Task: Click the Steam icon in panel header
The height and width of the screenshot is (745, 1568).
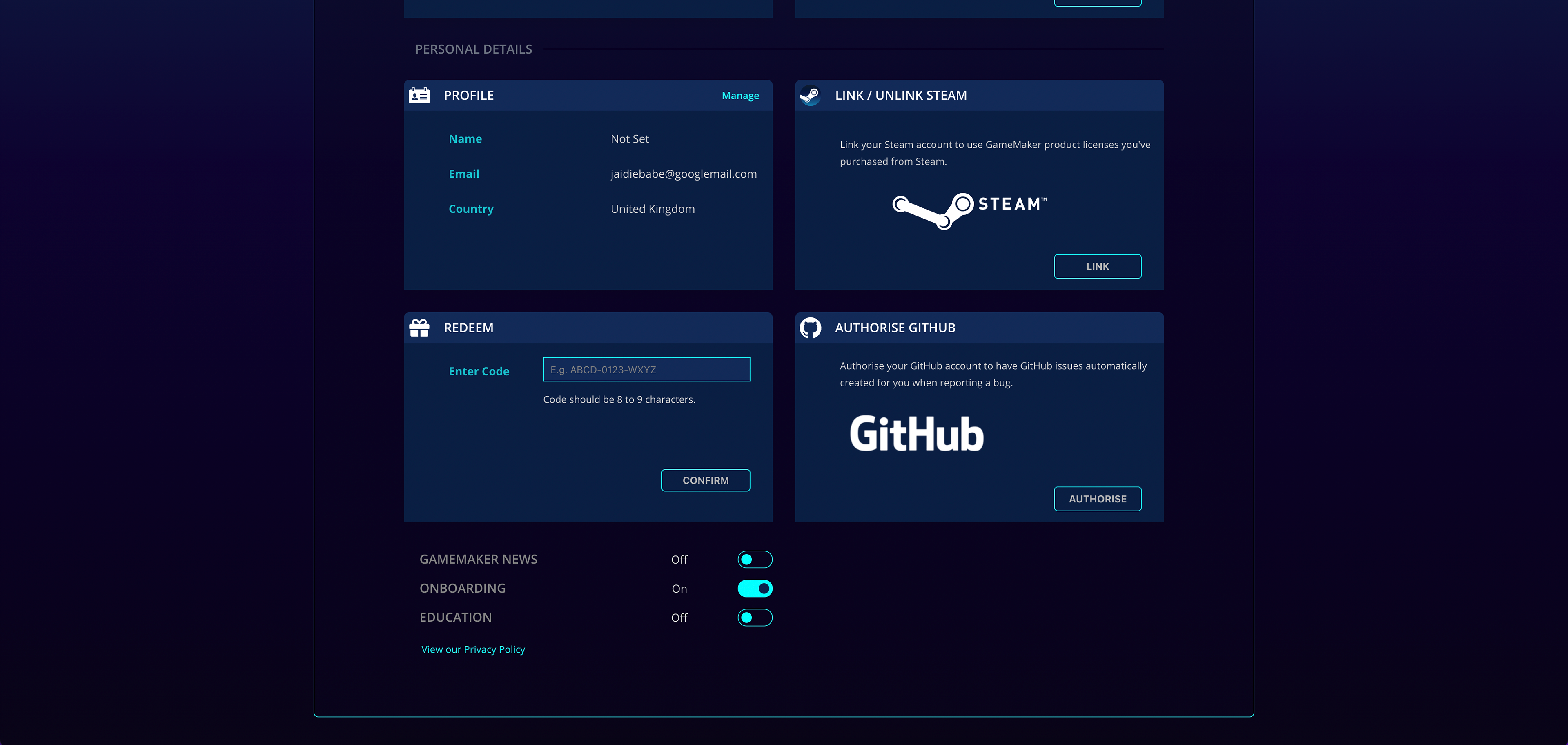Action: (810, 96)
